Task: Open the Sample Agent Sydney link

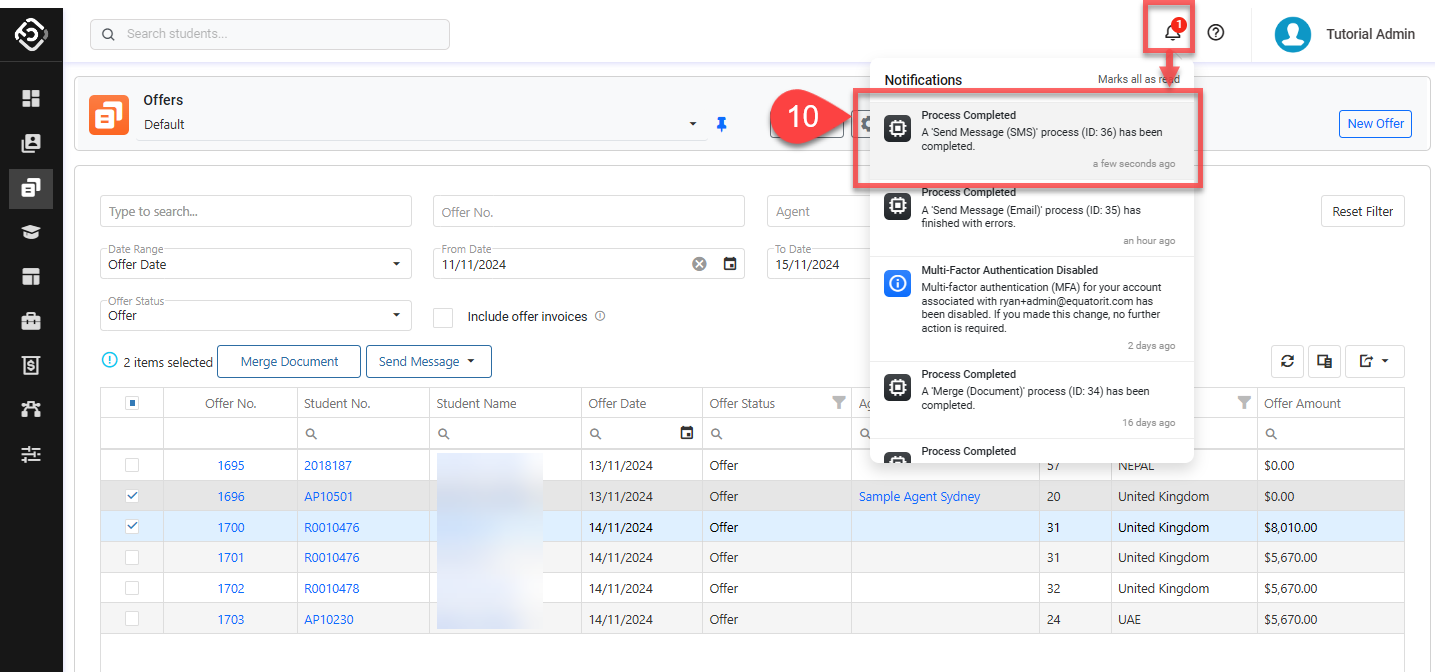Action: tap(919, 497)
